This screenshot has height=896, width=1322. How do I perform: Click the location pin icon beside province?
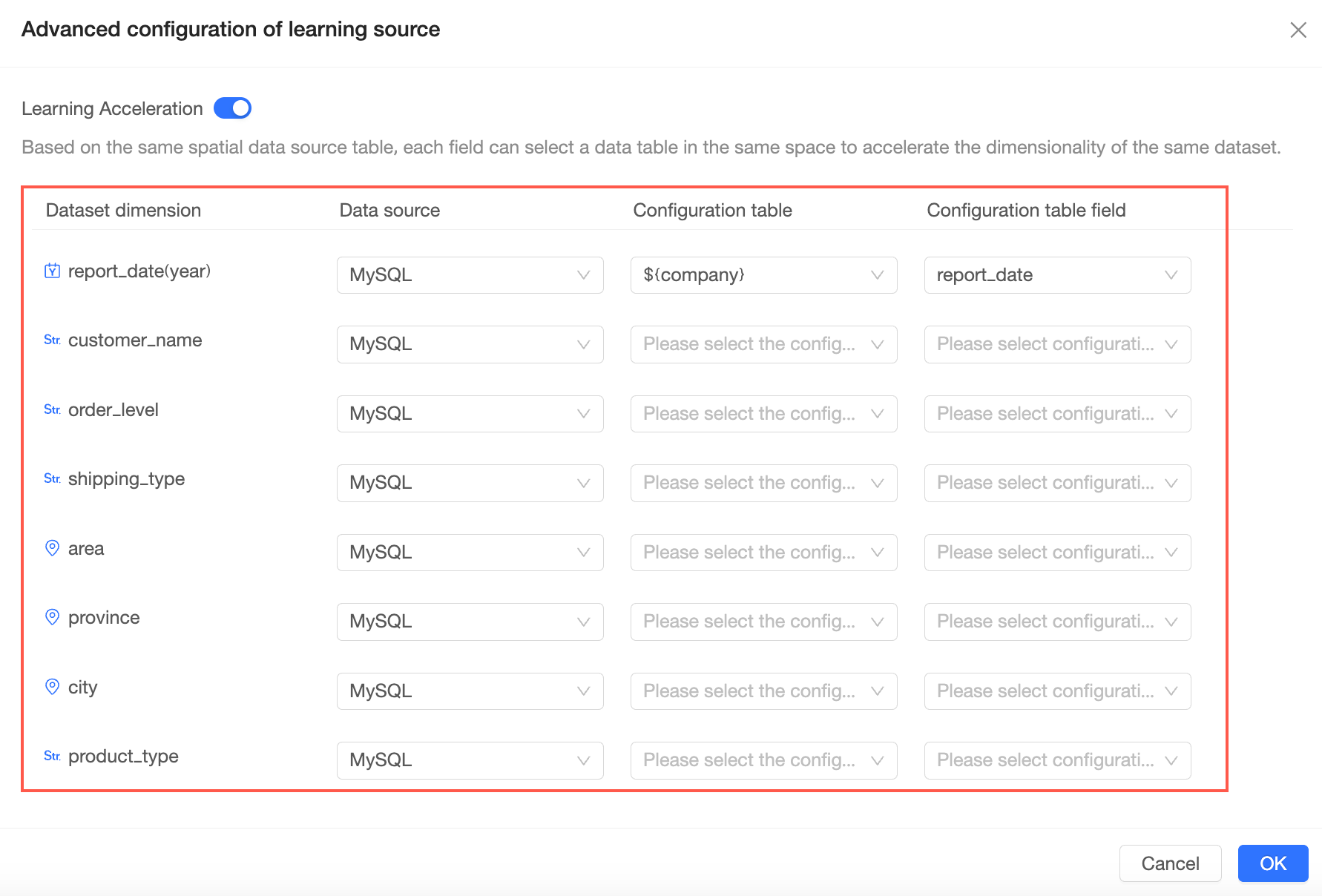click(x=52, y=617)
